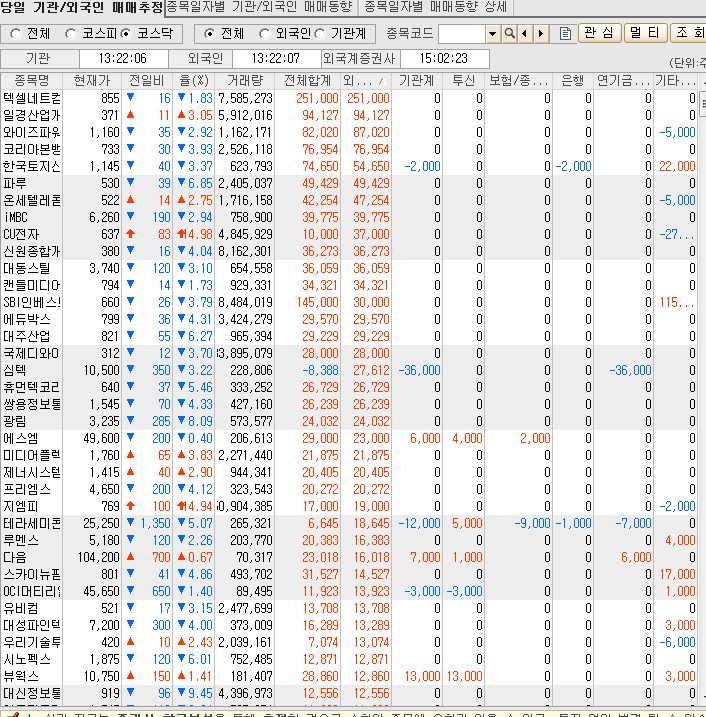Select the 지엠피 stock name

point(21,506)
